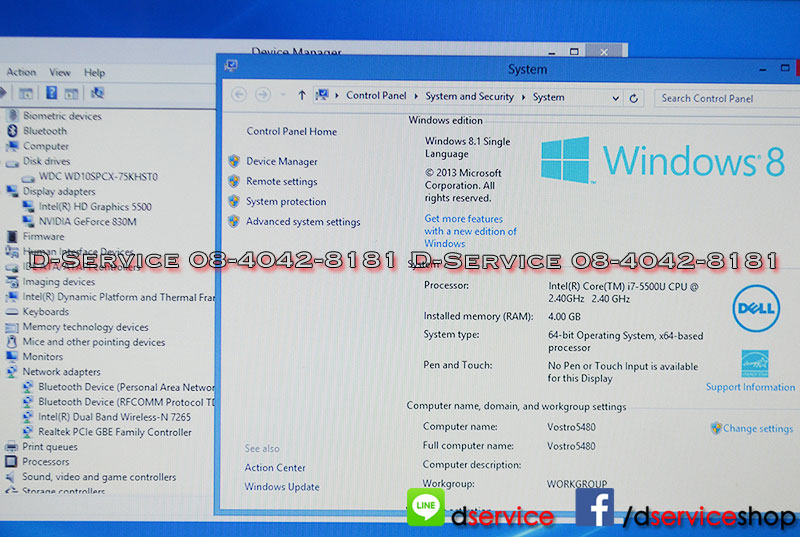800x537 pixels.
Task: Minimize the System window
Action: click(763, 69)
